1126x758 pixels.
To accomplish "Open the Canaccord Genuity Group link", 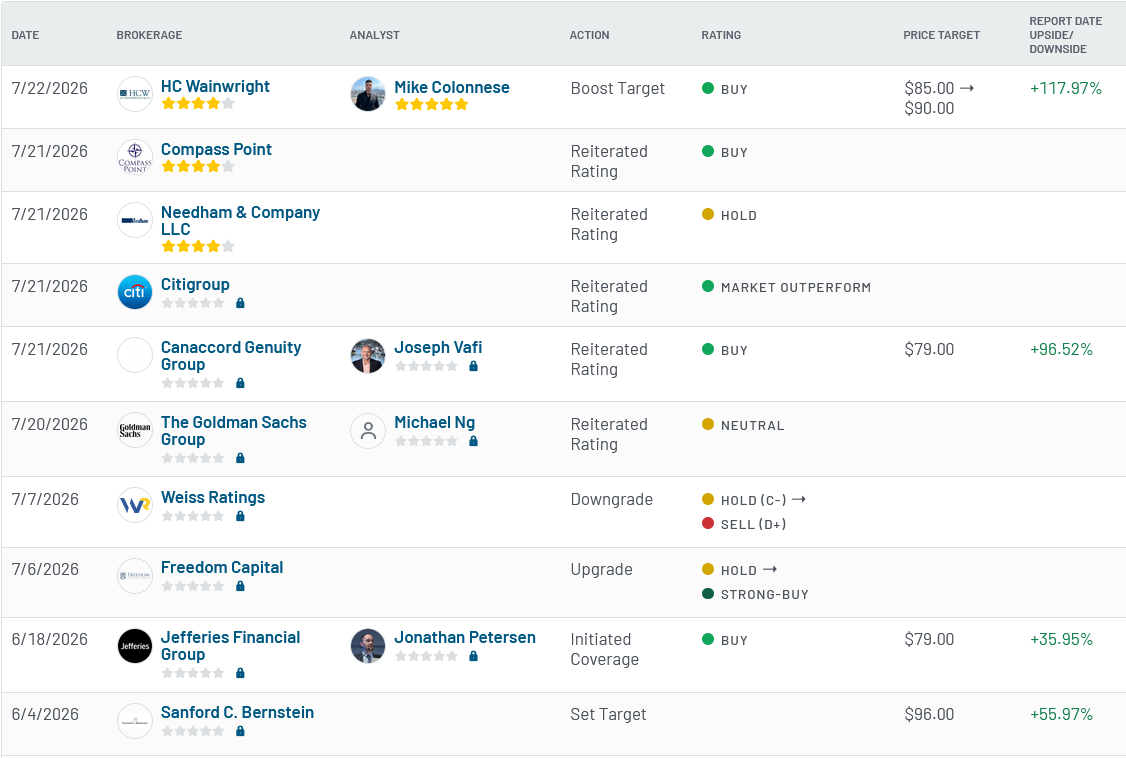I will click(231, 355).
